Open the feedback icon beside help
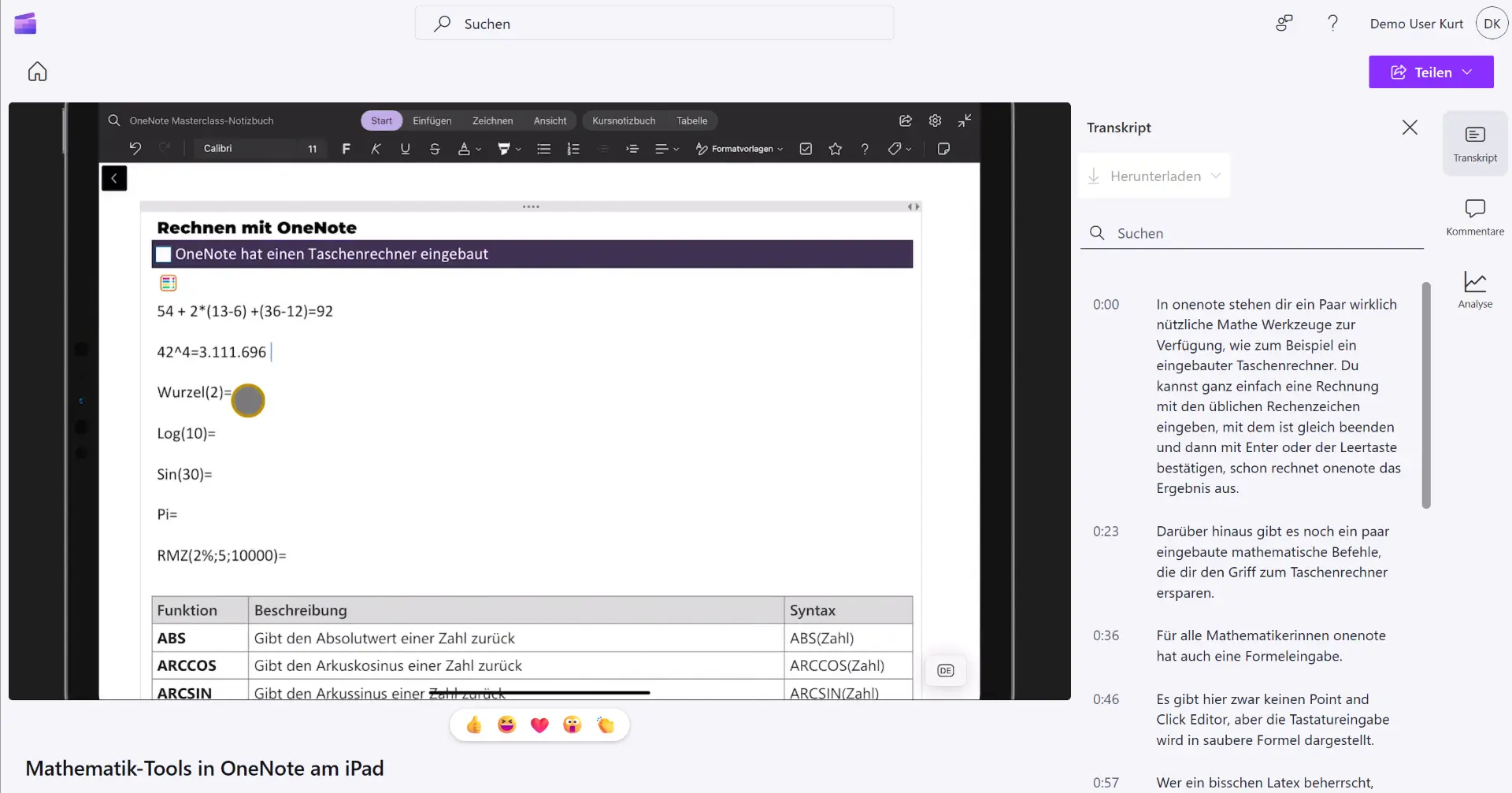 [x=1284, y=24]
